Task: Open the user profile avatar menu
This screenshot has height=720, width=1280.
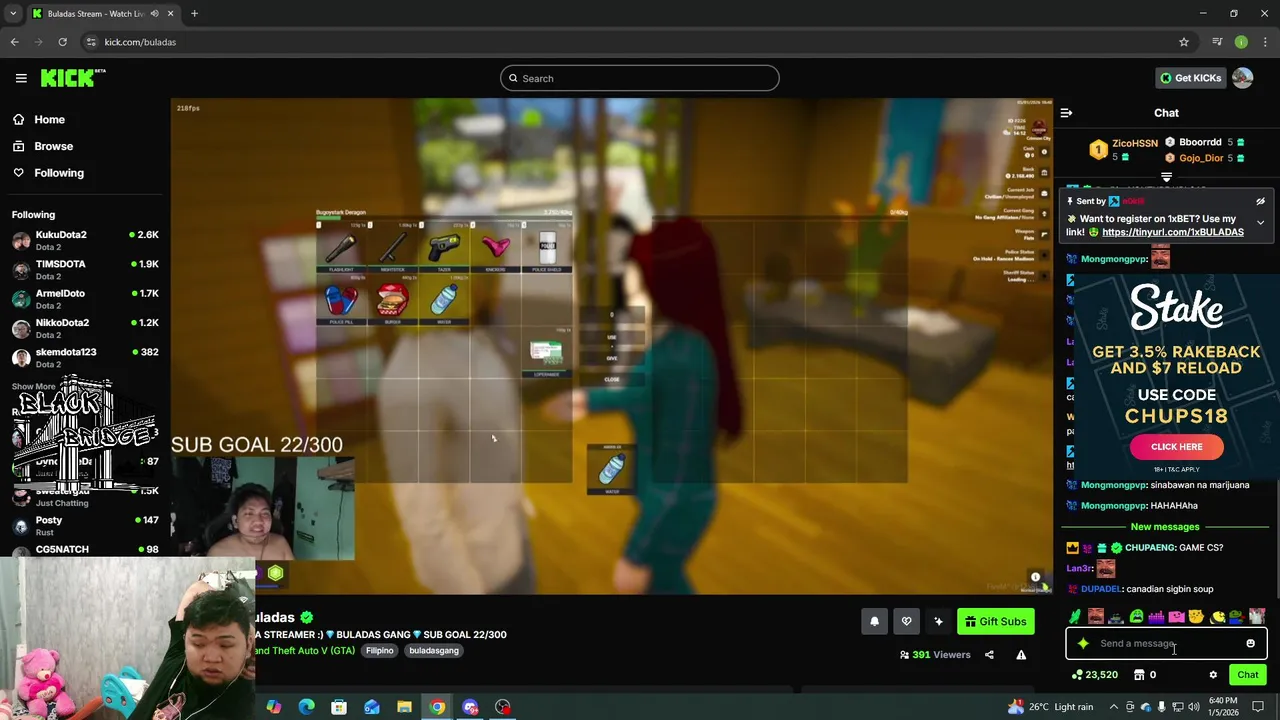Action: (1243, 78)
